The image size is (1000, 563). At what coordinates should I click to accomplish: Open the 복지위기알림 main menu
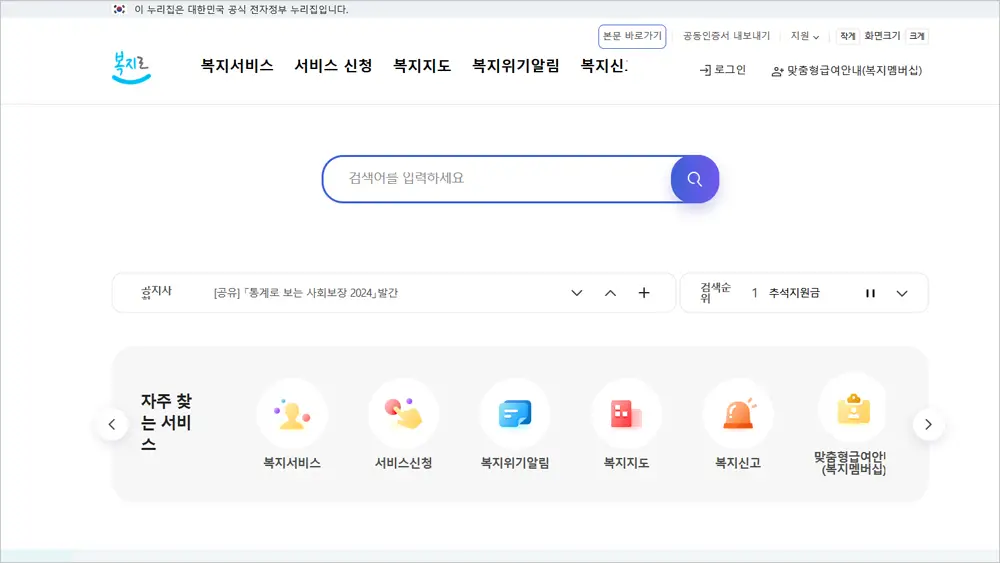[x=515, y=66]
